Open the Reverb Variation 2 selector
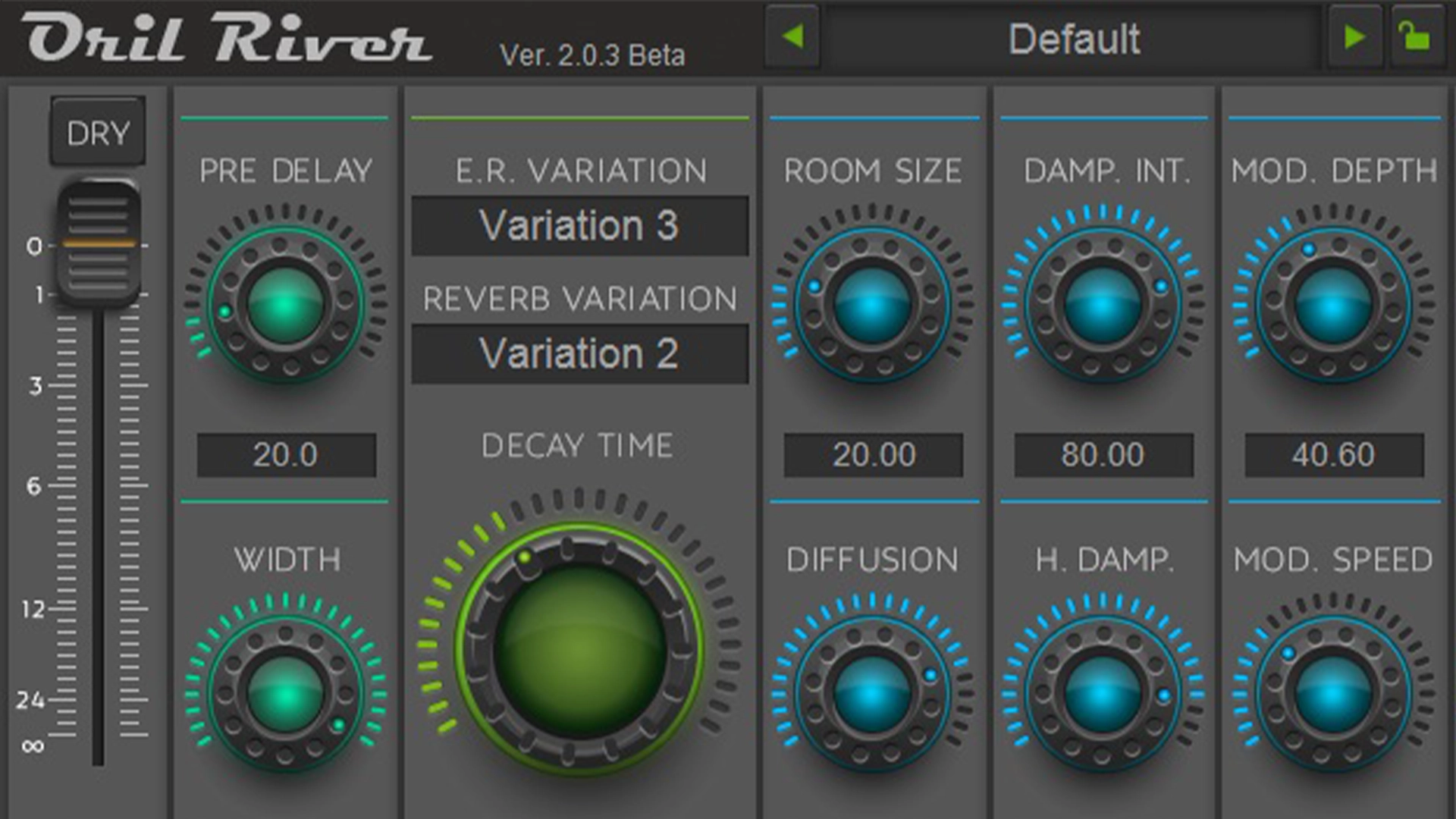Screen dimensions: 1456x819 click(x=580, y=353)
